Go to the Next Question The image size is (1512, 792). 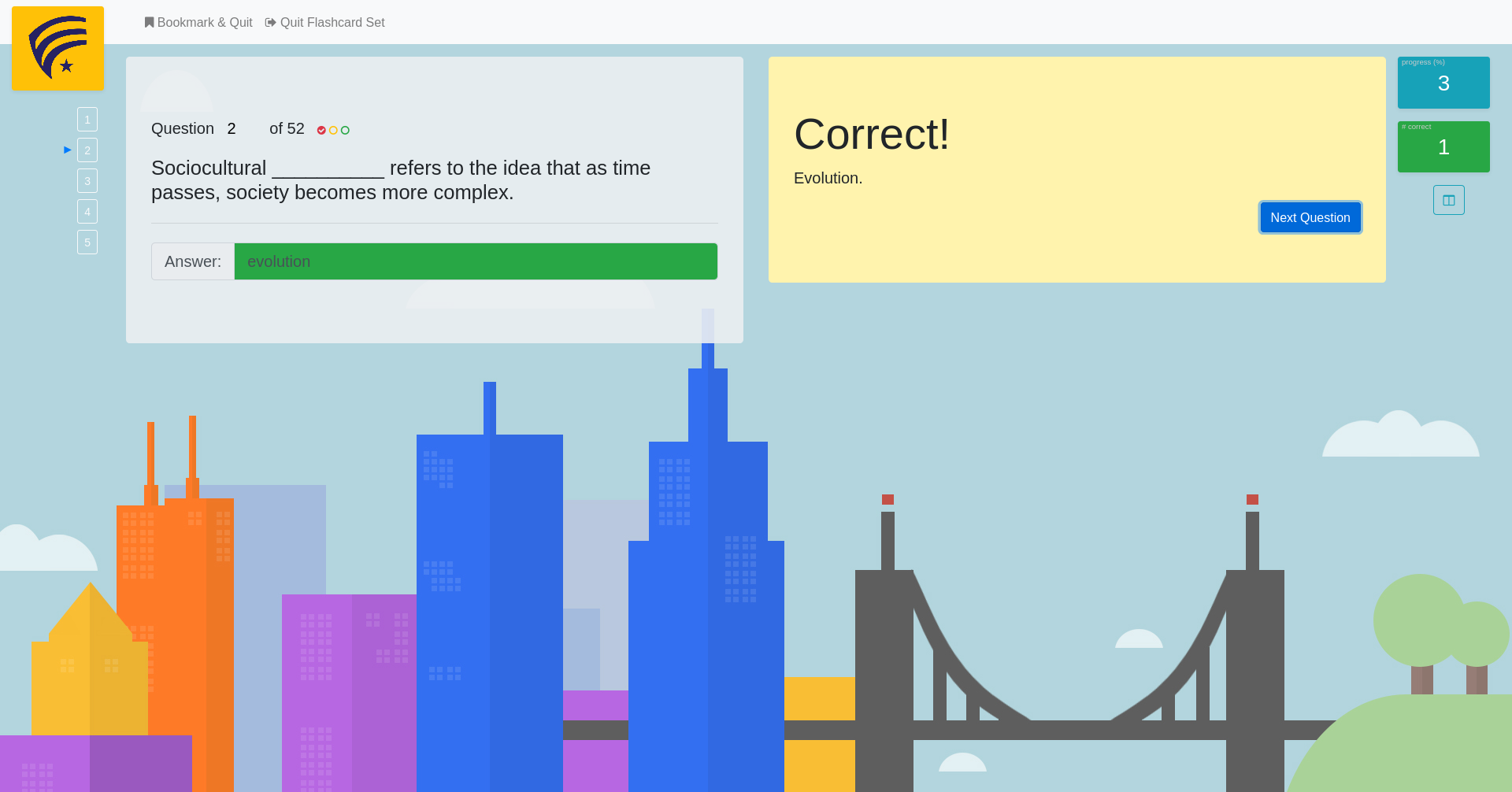(1310, 217)
